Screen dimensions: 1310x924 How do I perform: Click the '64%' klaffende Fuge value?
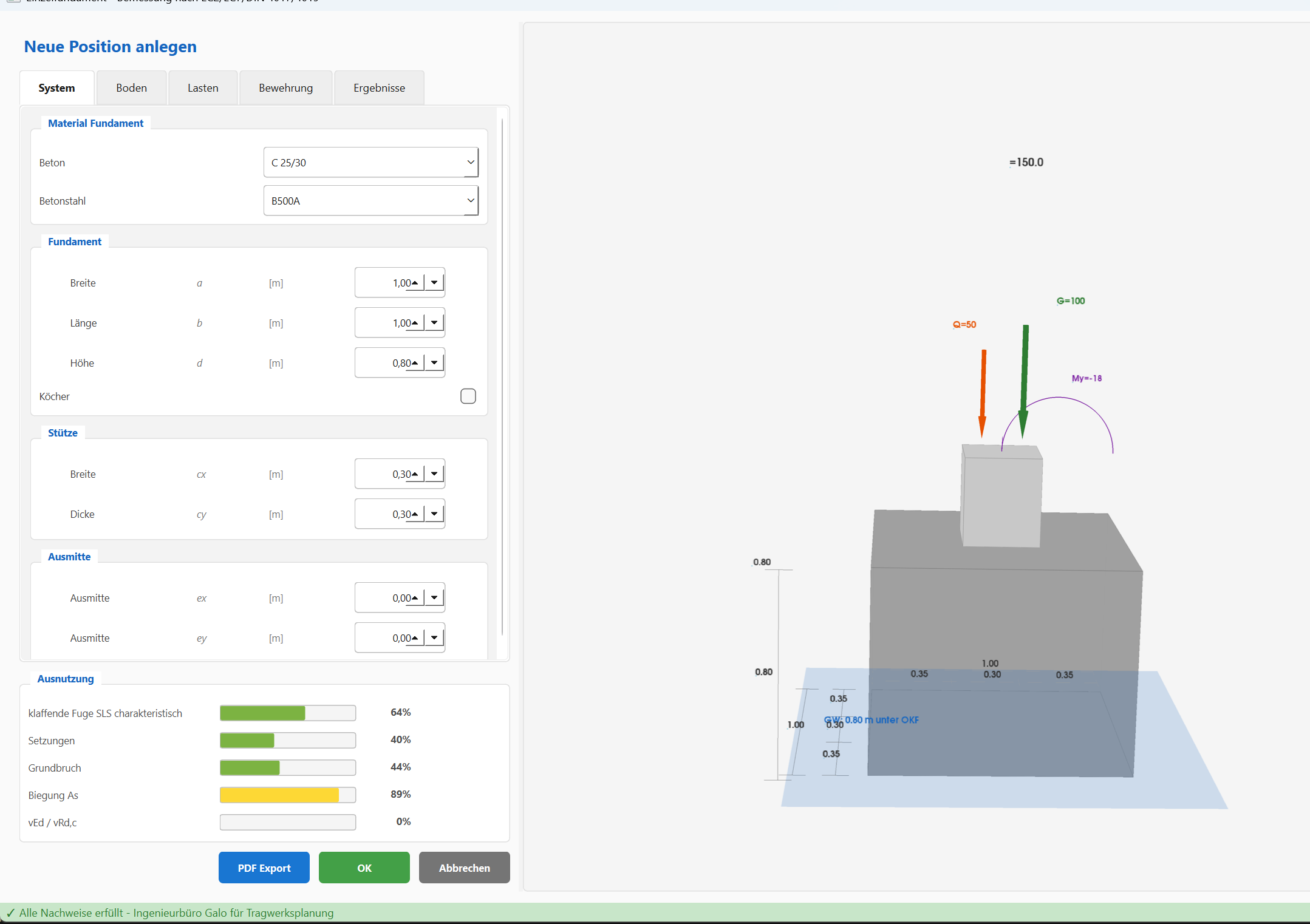click(x=401, y=712)
